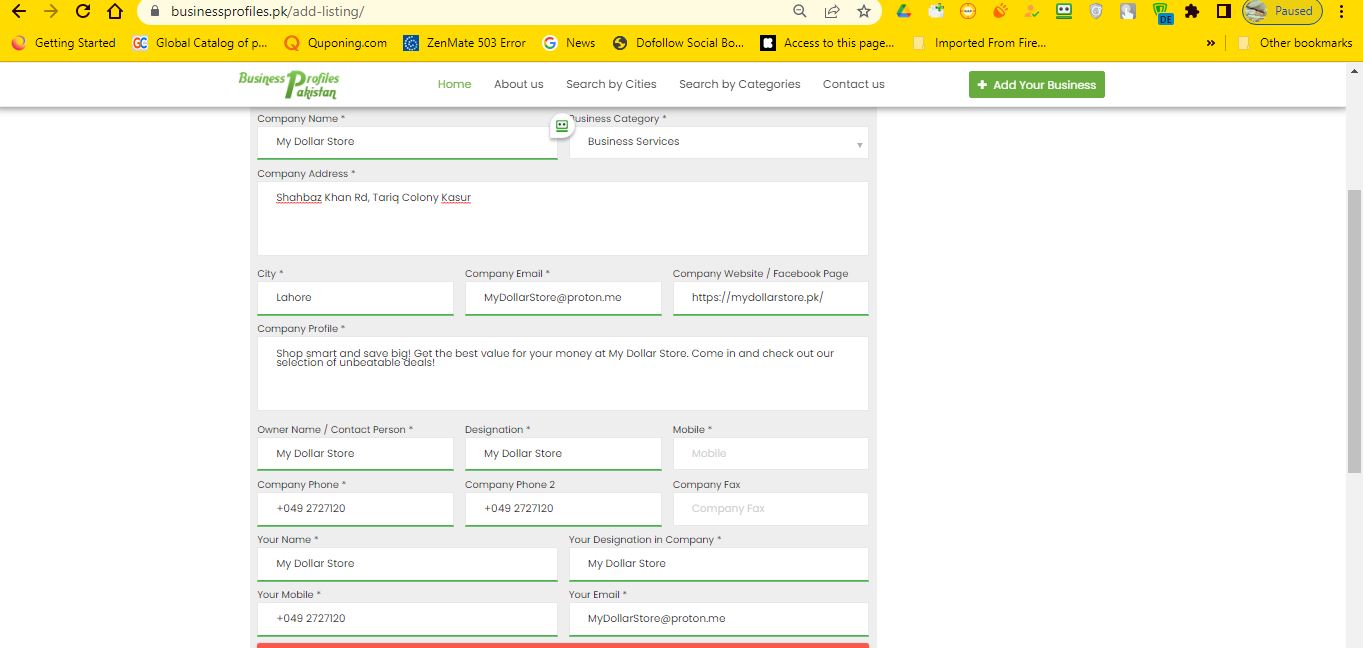This screenshot has width=1363, height=648.
Task: Open the Global Catalog bookmark
Action: pos(200,43)
